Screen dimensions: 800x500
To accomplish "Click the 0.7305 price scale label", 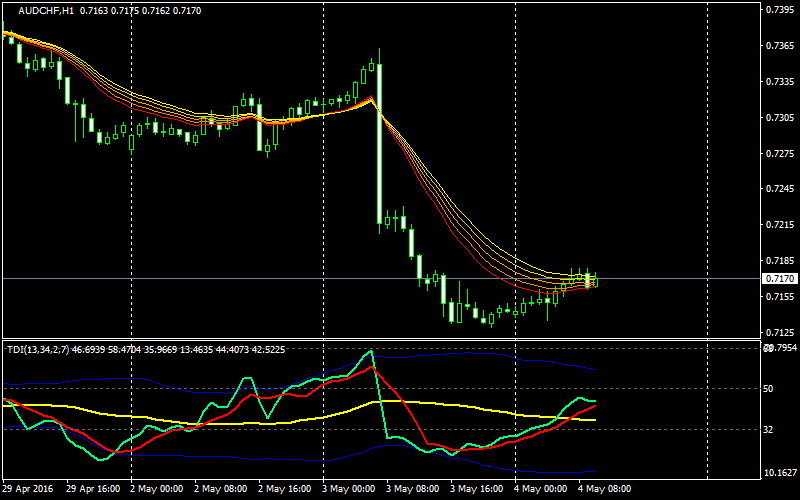I will [778, 118].
